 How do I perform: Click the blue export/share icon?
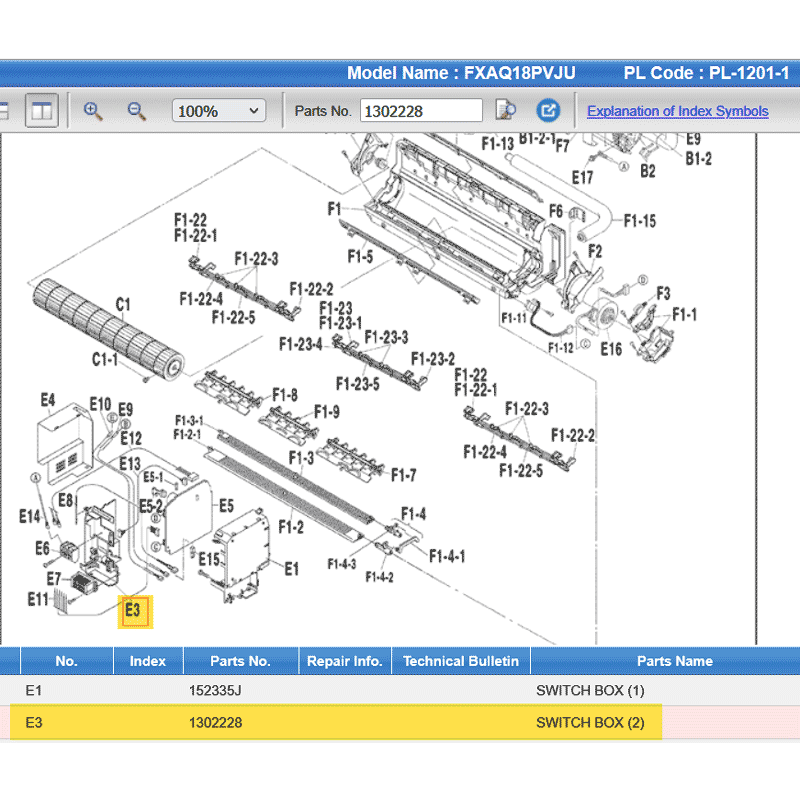pyautogui.click(x=548, y=111)
